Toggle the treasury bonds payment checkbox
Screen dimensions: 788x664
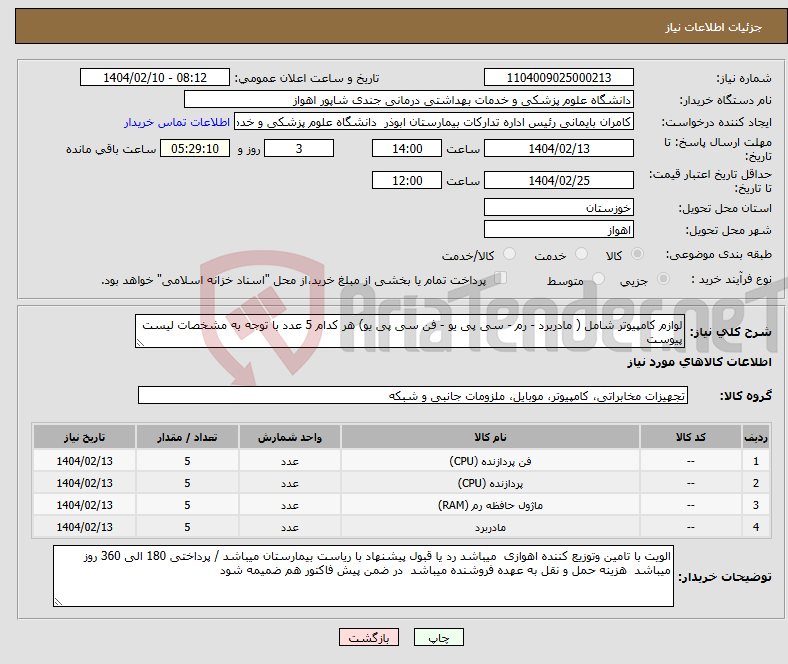(501, 278)
